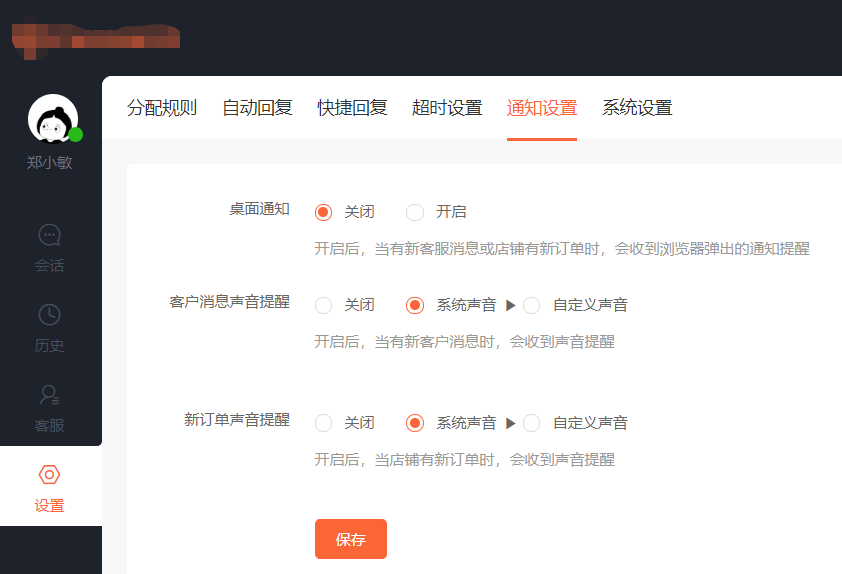This screenshot has width=842, height=574.
Task: Select 系统声音 for 客户消息声音提醒
Action: 415,306
